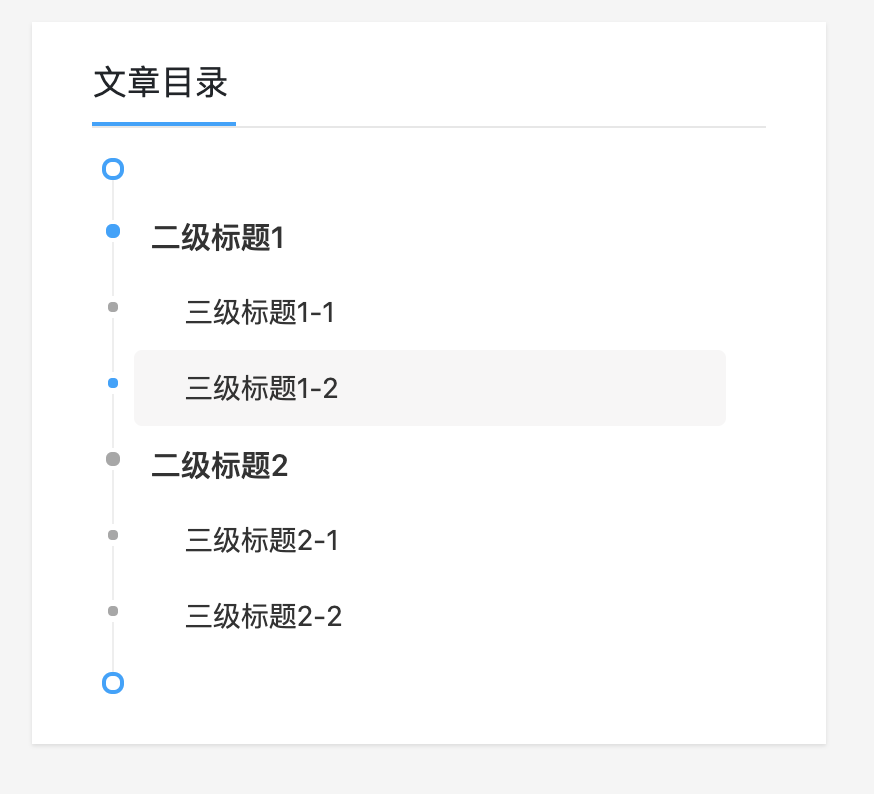The image size is (874, 794).
Task: Click the 文章目录 heading
Action: point(160,85)
